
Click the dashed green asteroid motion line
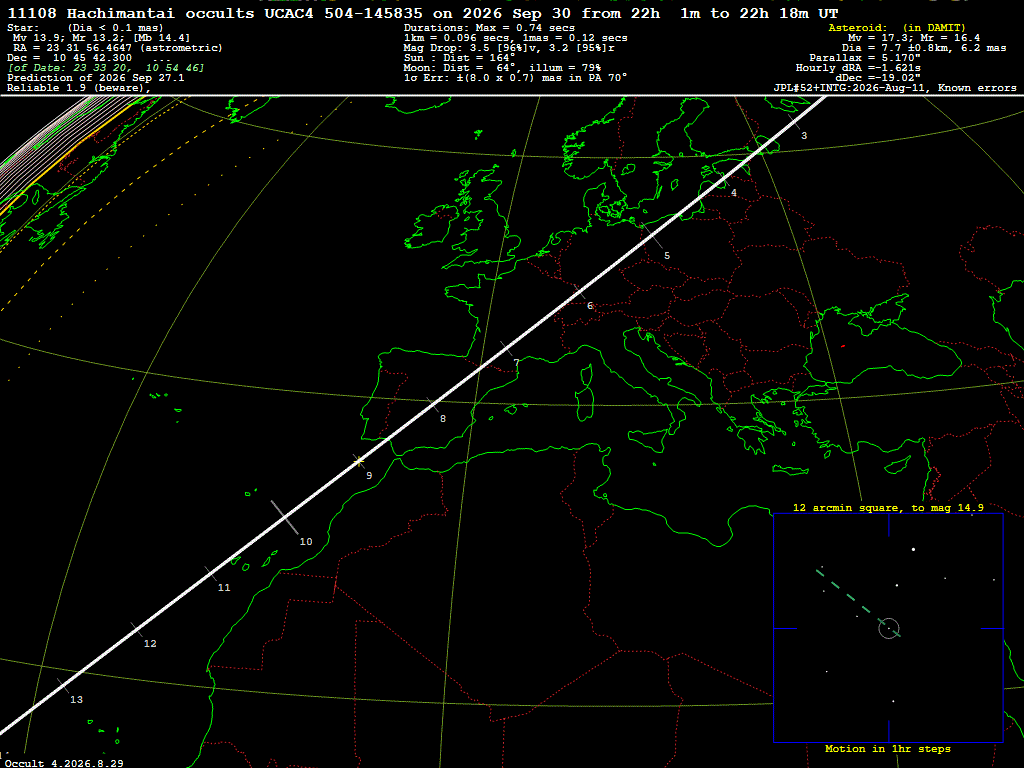850,596
